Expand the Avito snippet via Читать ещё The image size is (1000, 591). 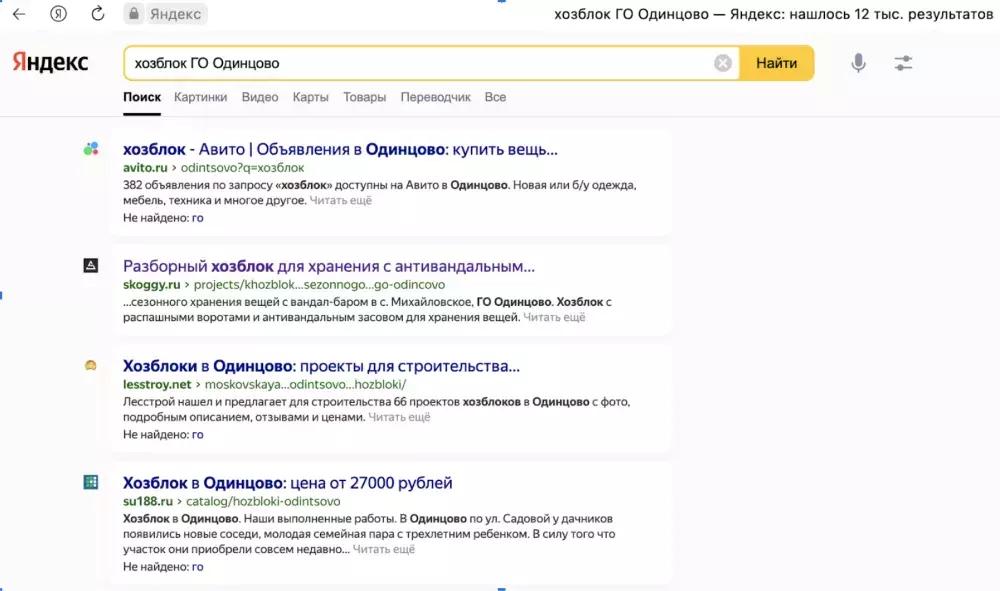click(342, 198)
